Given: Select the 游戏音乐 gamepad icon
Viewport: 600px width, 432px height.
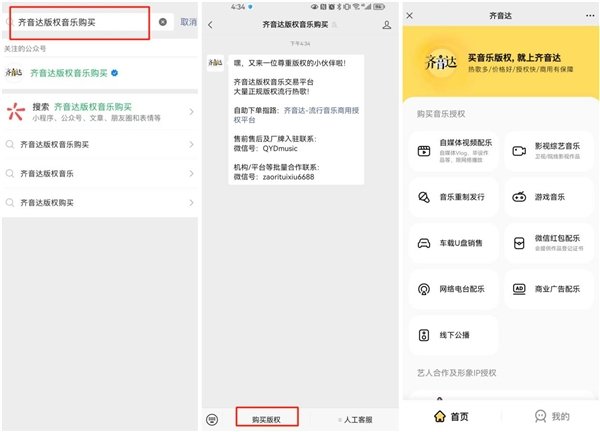Looking at the screenshot, I should tap(519, 197).
